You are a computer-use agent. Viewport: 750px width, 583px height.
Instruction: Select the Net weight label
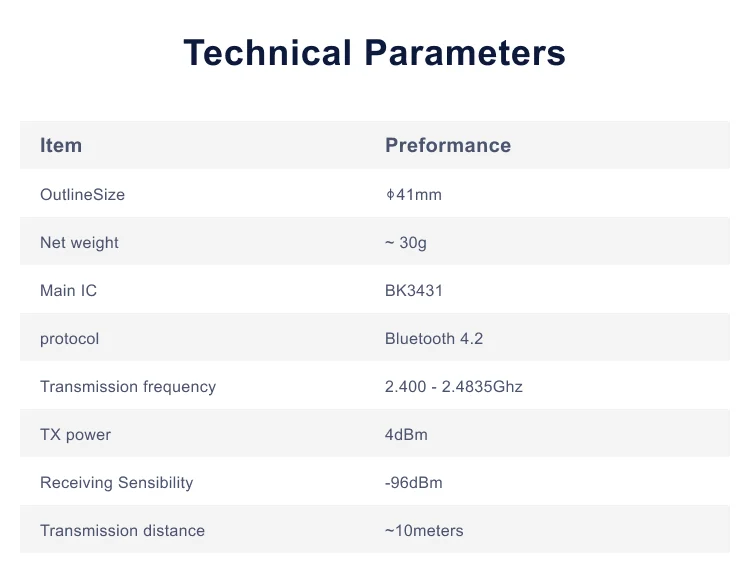79,242
